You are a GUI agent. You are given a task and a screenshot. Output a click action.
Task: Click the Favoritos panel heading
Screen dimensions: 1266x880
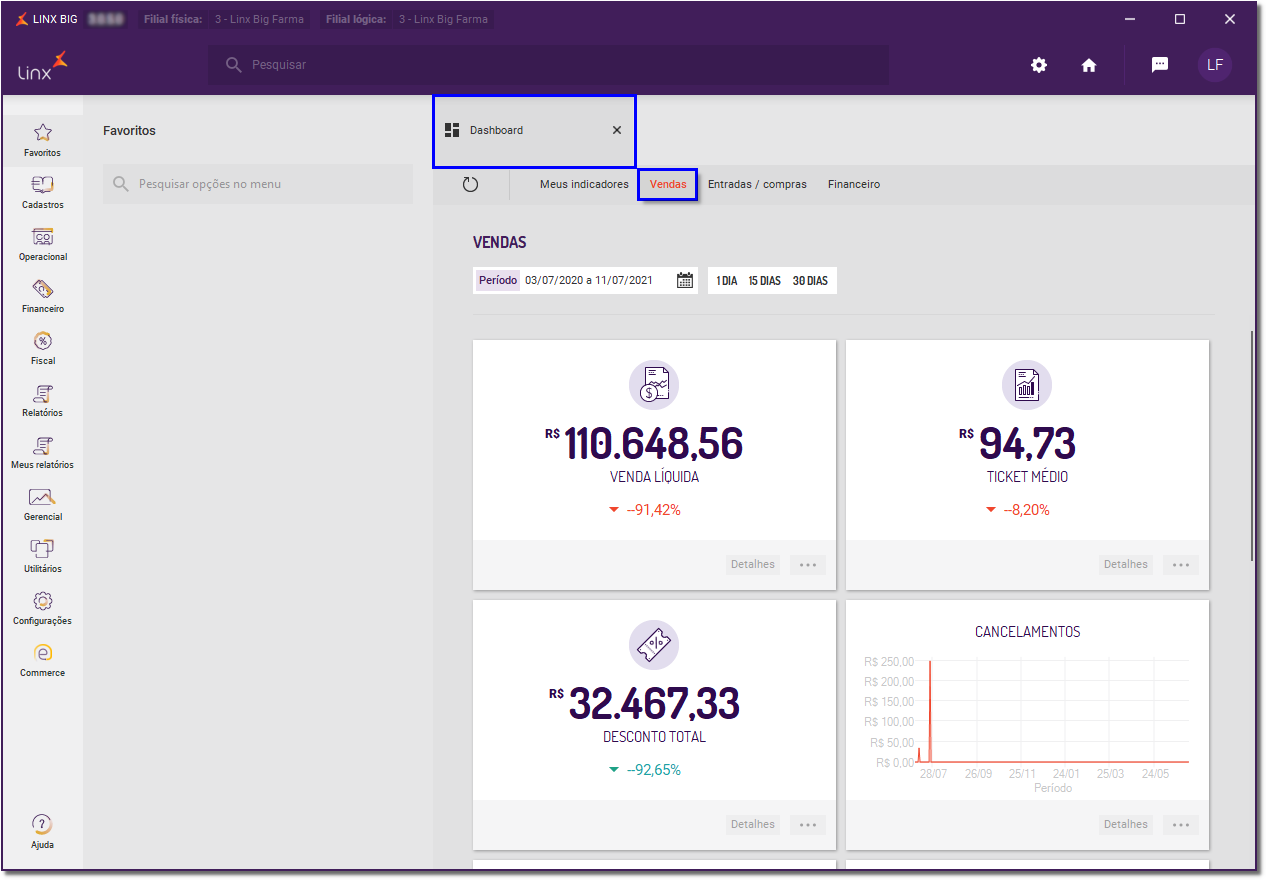click(x=130, y=131)
